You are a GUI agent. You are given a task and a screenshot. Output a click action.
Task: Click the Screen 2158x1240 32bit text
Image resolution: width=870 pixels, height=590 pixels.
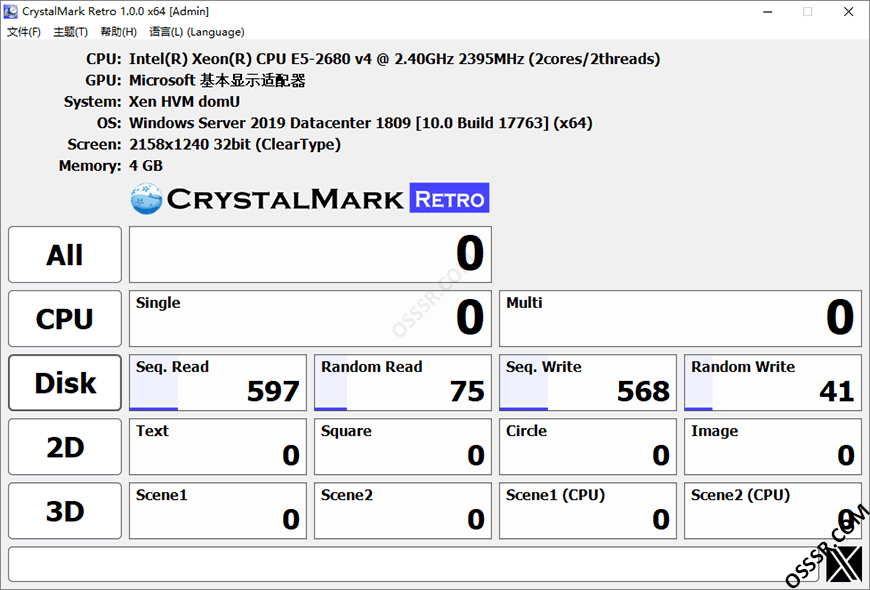tap(235, 144)
